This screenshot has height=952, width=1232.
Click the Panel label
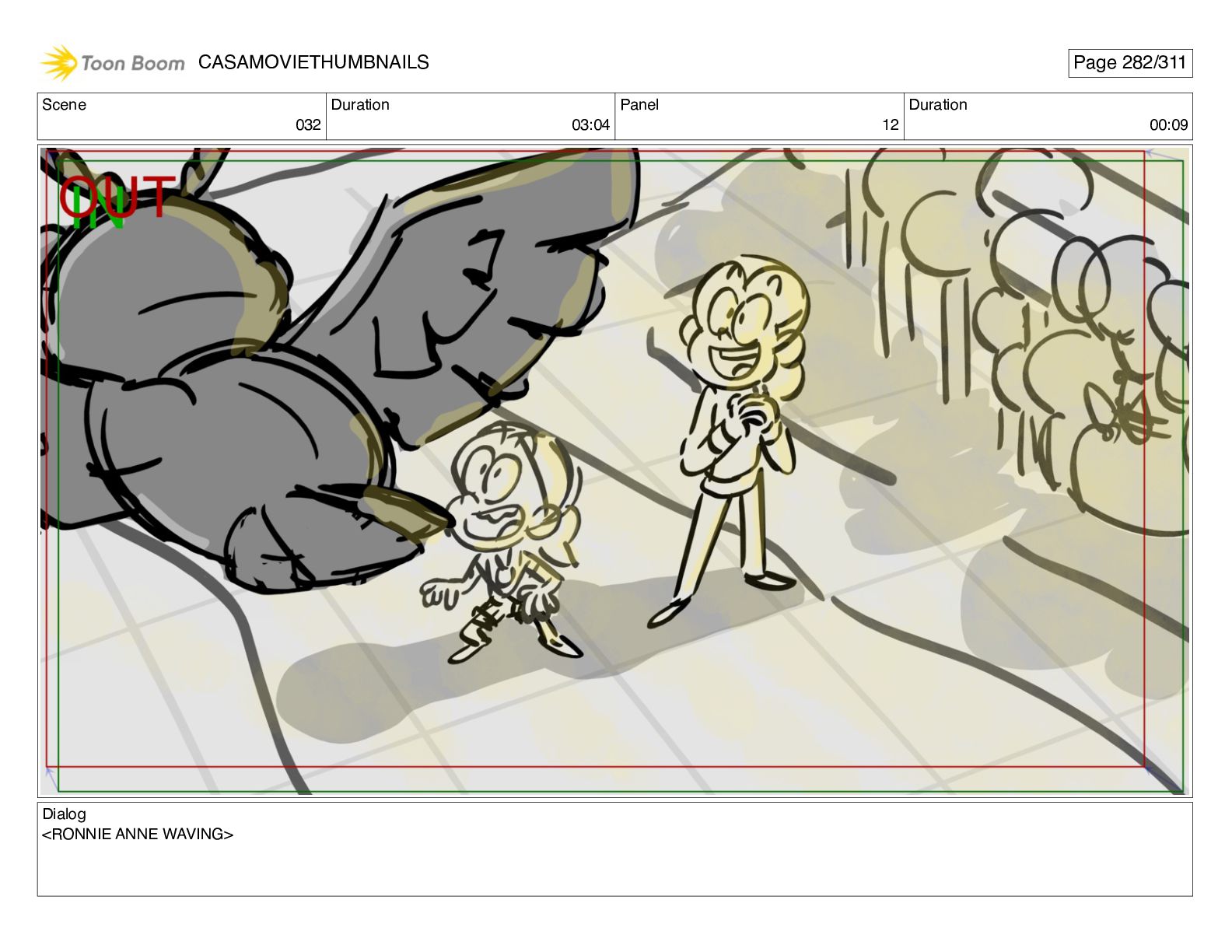[x=639, y=105]
